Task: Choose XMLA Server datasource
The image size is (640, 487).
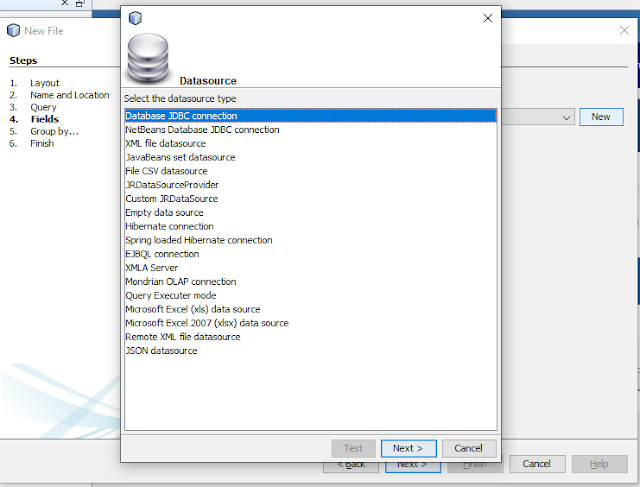Action: point(311,268)
